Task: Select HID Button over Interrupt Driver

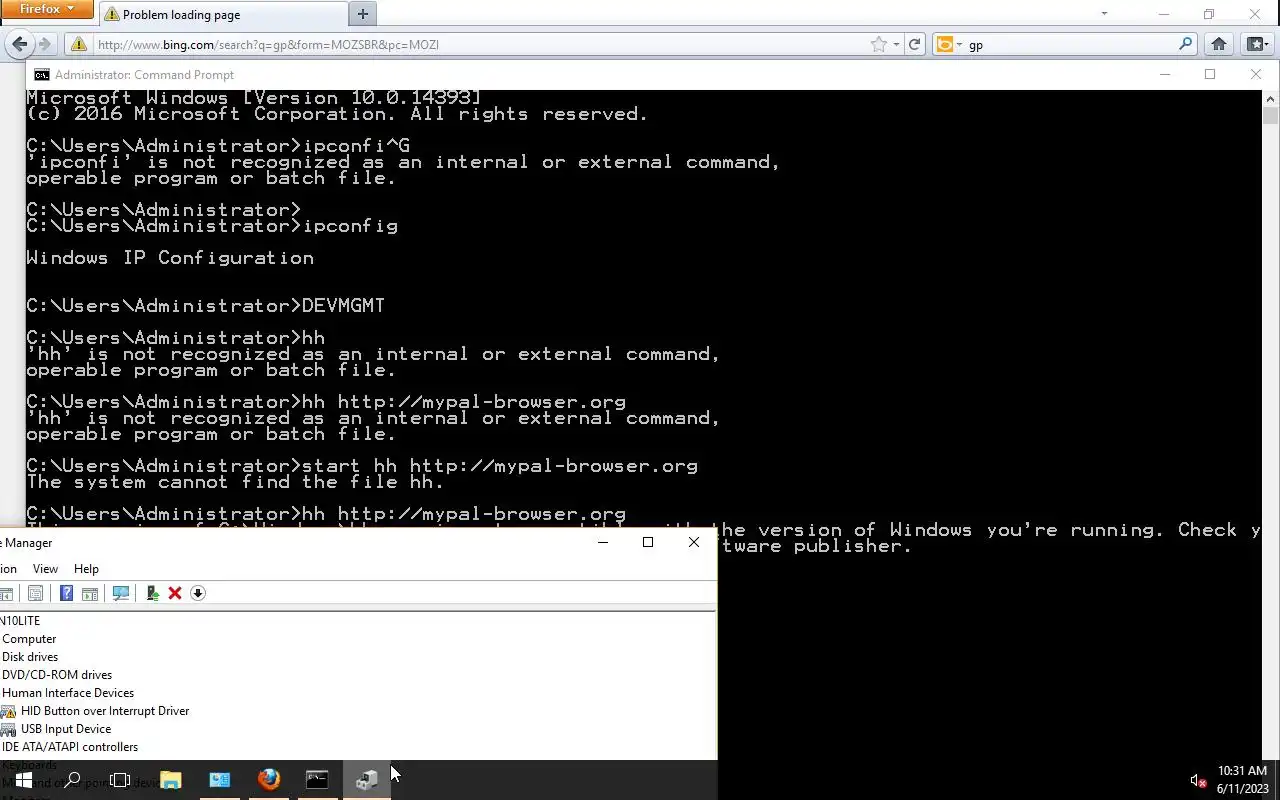Action: point(105,711)
